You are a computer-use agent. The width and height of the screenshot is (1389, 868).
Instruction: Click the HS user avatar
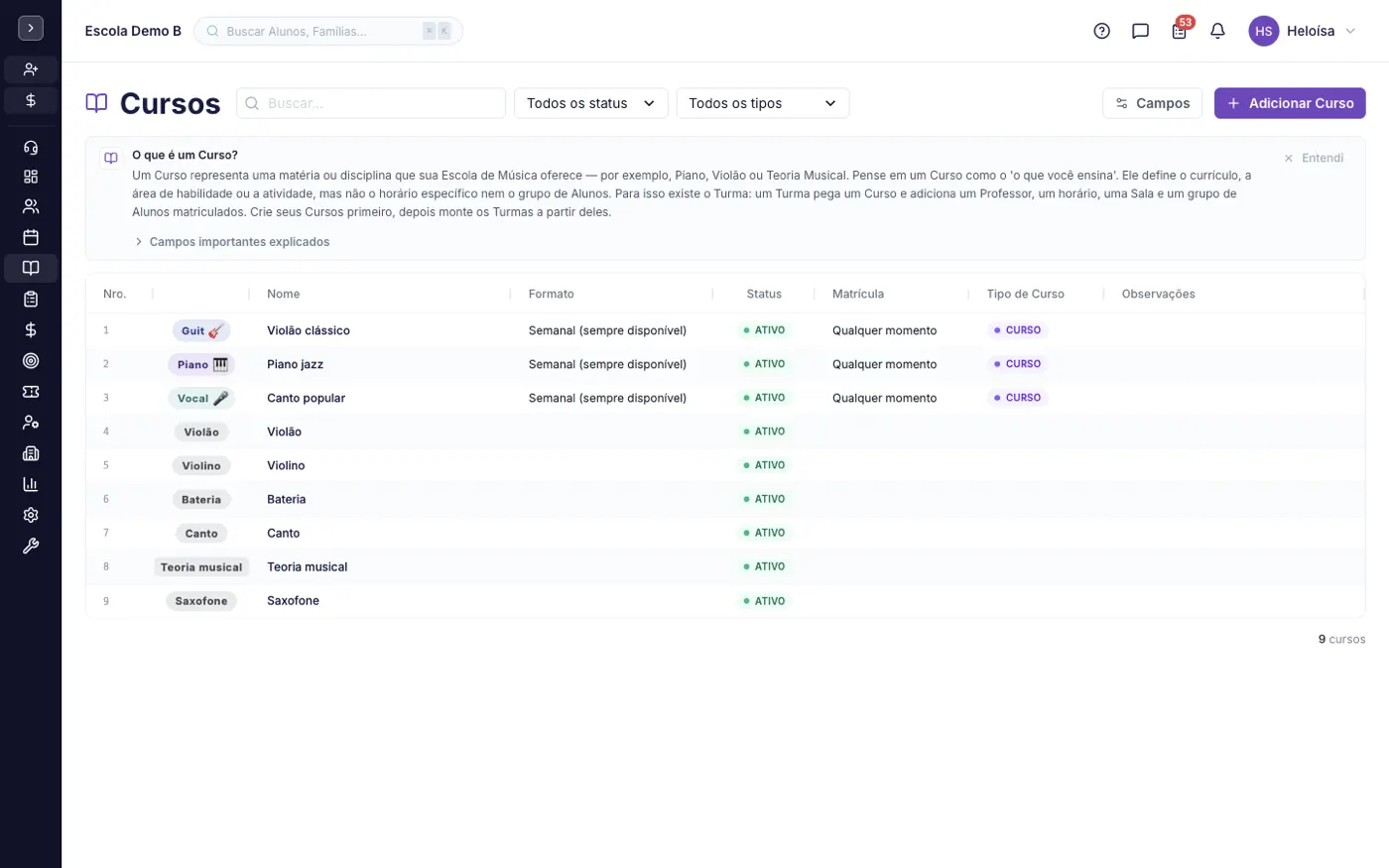click(x=1263, y=31)
